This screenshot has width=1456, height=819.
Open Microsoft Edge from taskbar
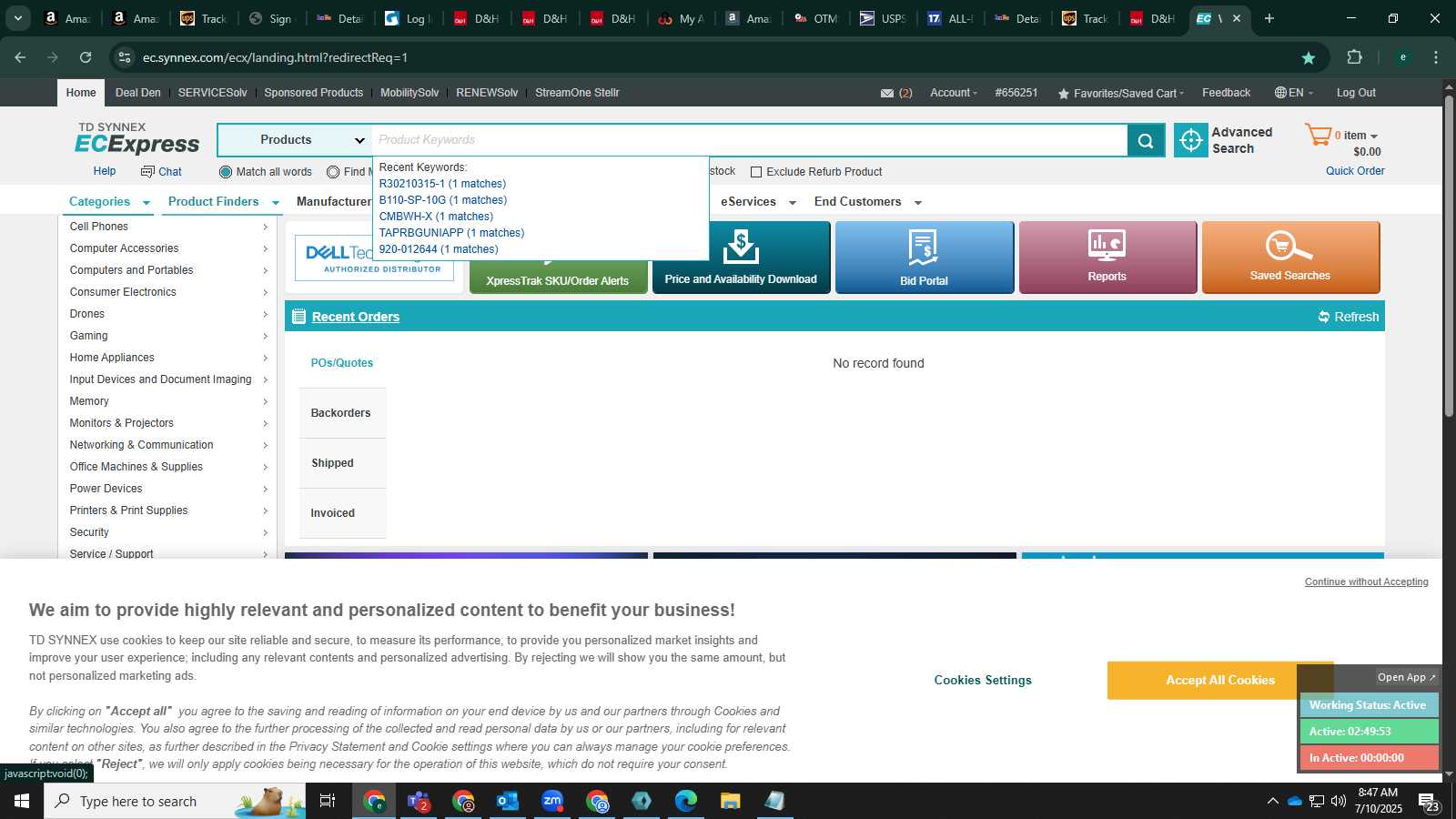click(x=685, y=801)
